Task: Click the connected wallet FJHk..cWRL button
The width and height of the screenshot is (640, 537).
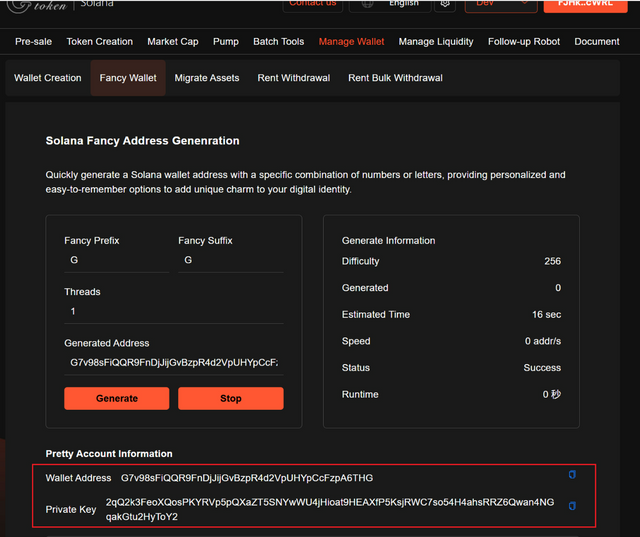Action: coord(585,4)
